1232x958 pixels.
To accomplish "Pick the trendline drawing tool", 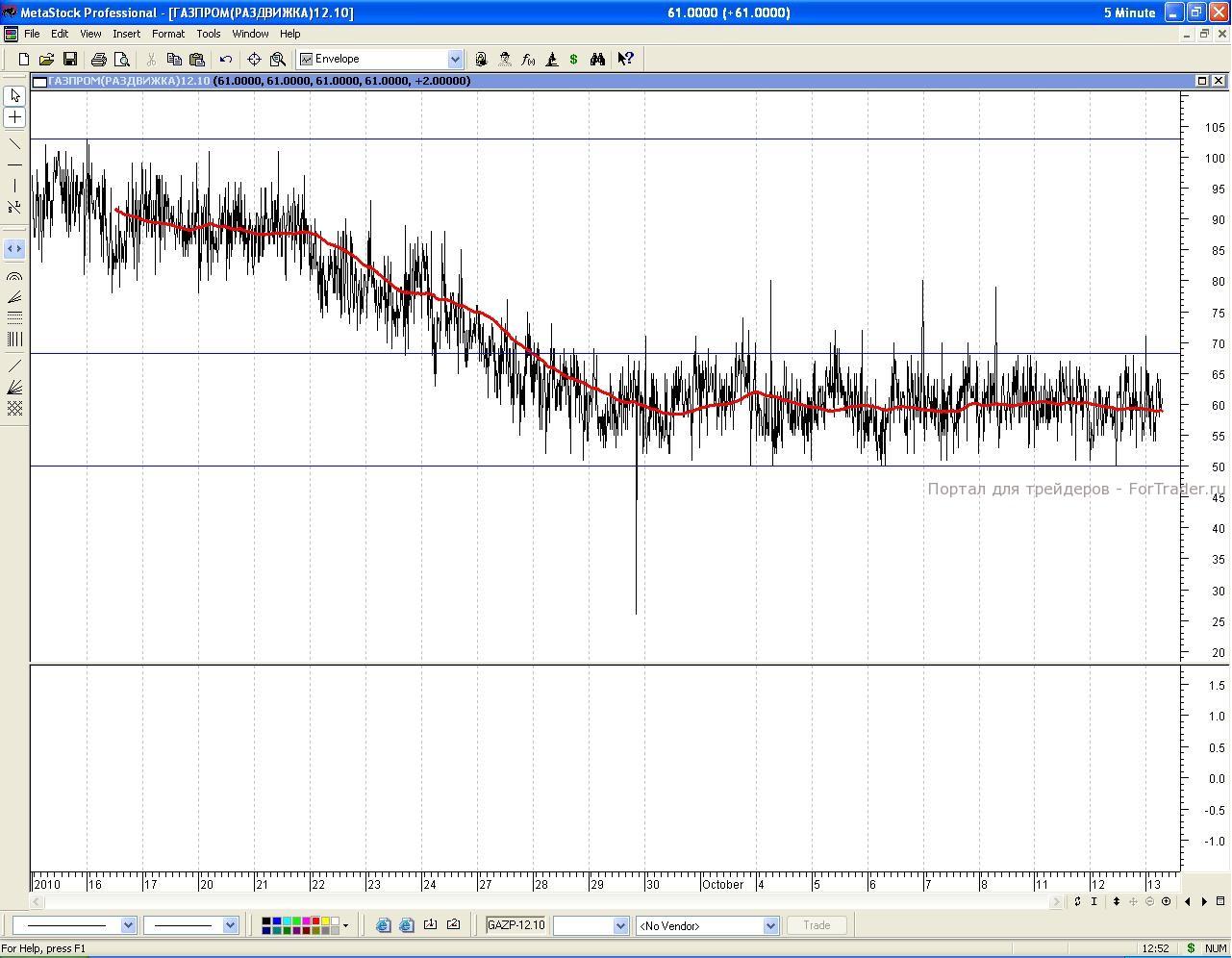I will click(14, 144).
